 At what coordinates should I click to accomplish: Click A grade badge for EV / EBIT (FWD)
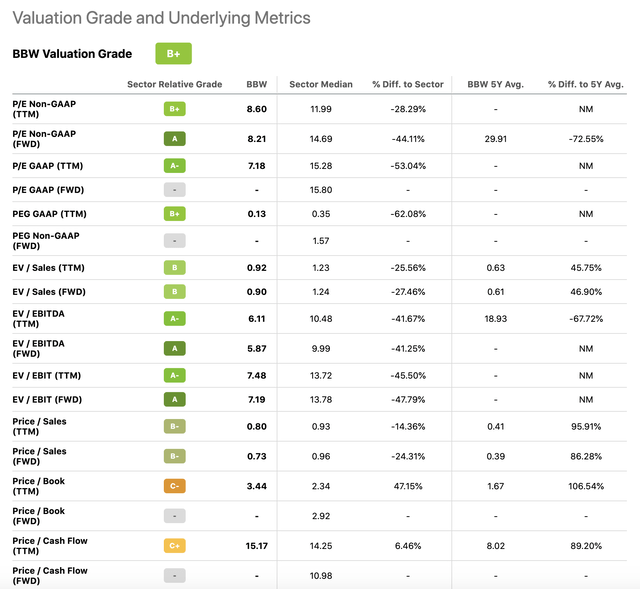(x=175, y=400)
